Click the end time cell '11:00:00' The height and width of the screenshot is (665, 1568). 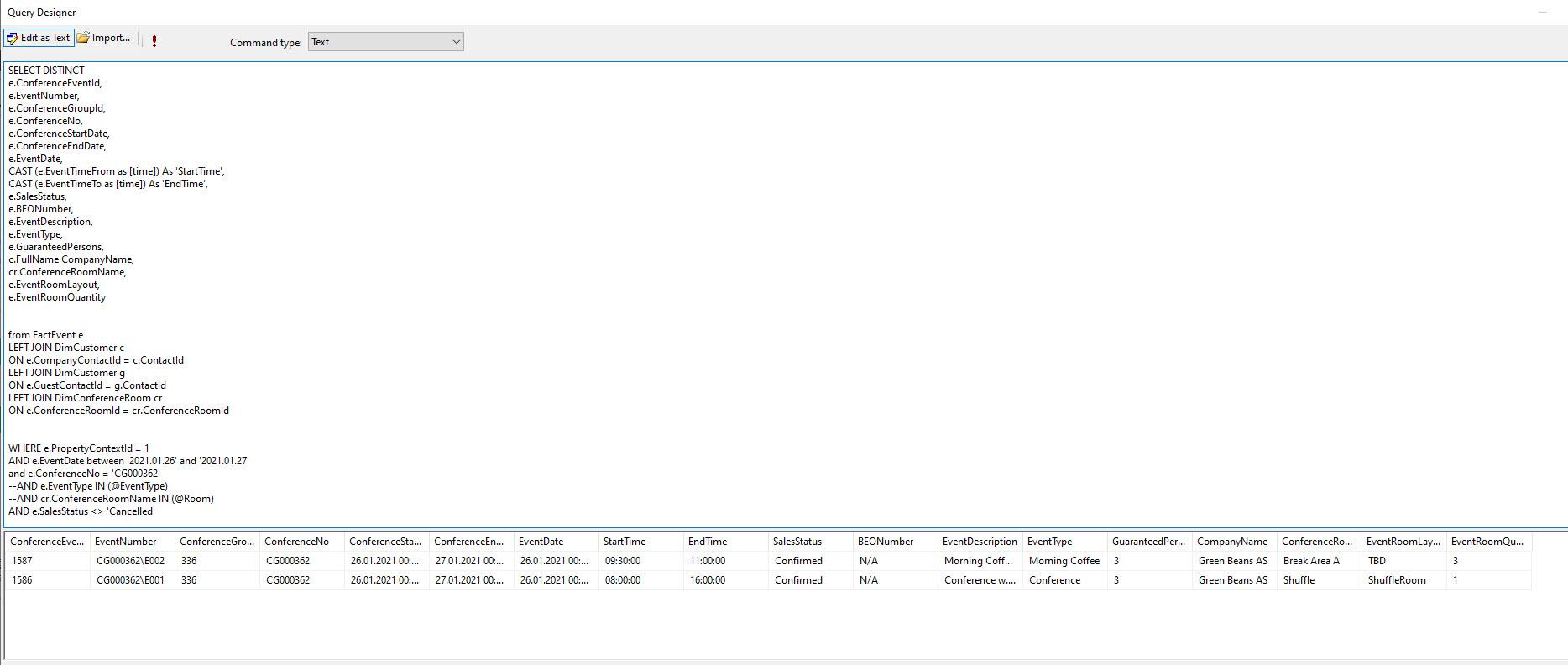(x=726, y=561)
